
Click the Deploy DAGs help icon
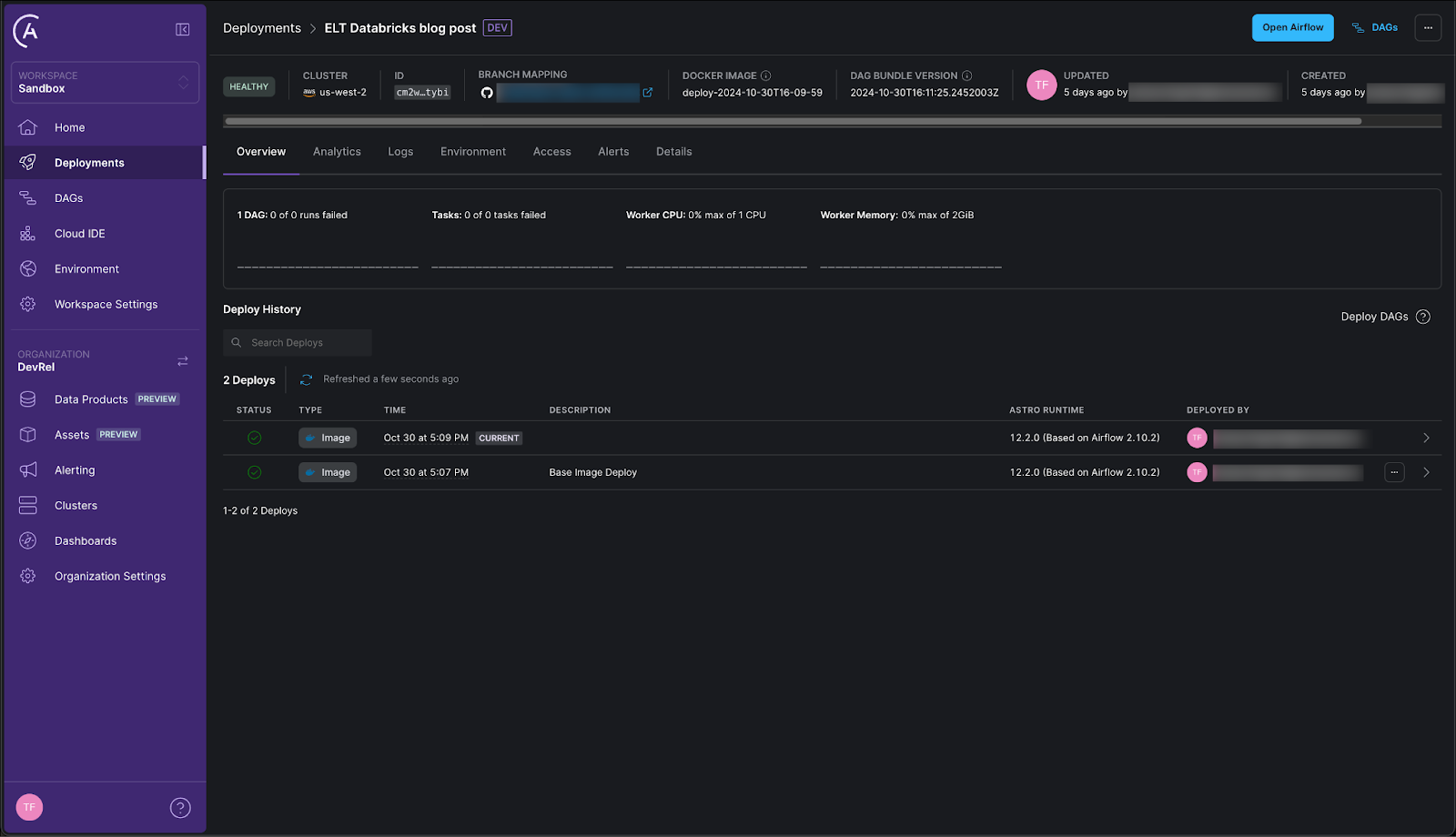pyautogui.click(x=1423, y=317)
